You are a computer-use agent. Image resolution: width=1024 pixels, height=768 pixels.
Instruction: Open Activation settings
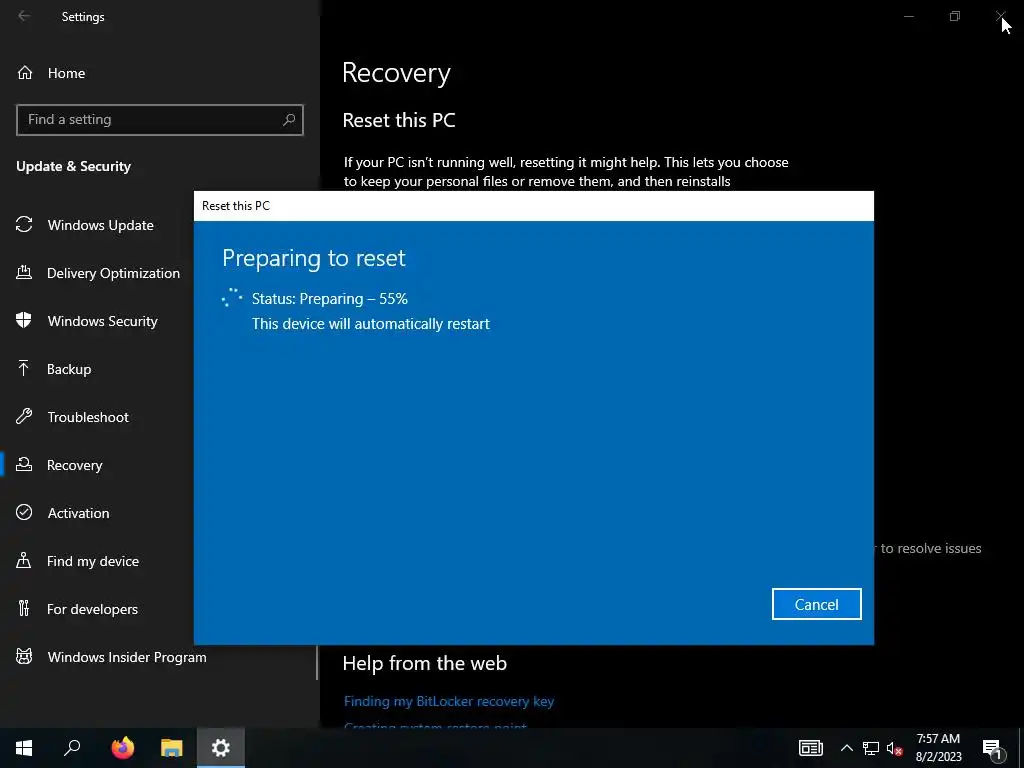click(78, 513)
